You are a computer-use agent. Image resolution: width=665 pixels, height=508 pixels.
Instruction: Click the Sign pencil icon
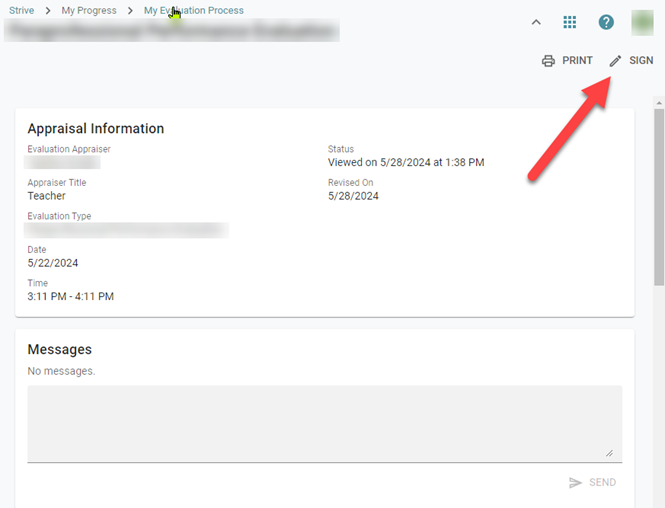(x=616, y=61)
